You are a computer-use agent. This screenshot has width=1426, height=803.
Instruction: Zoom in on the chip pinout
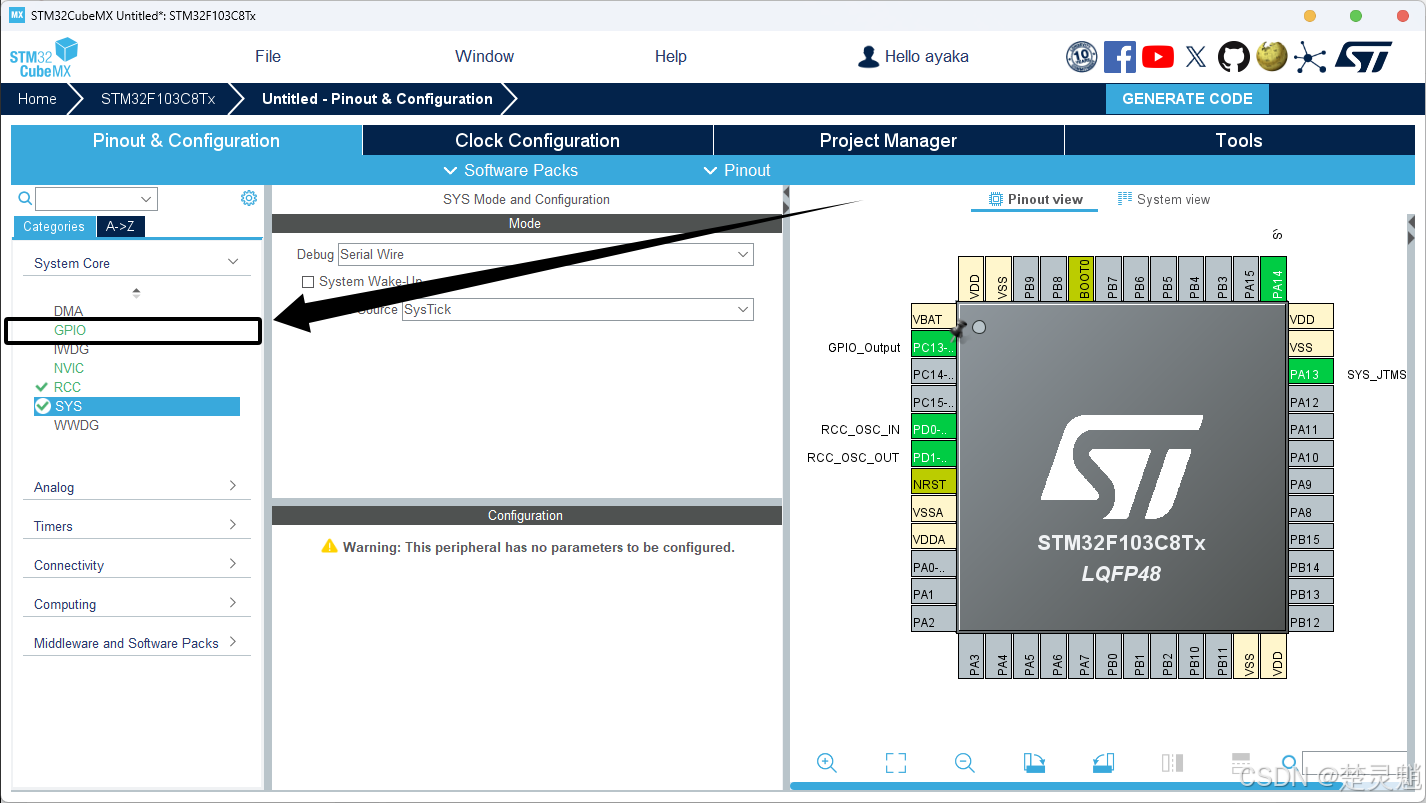(826, 763)
